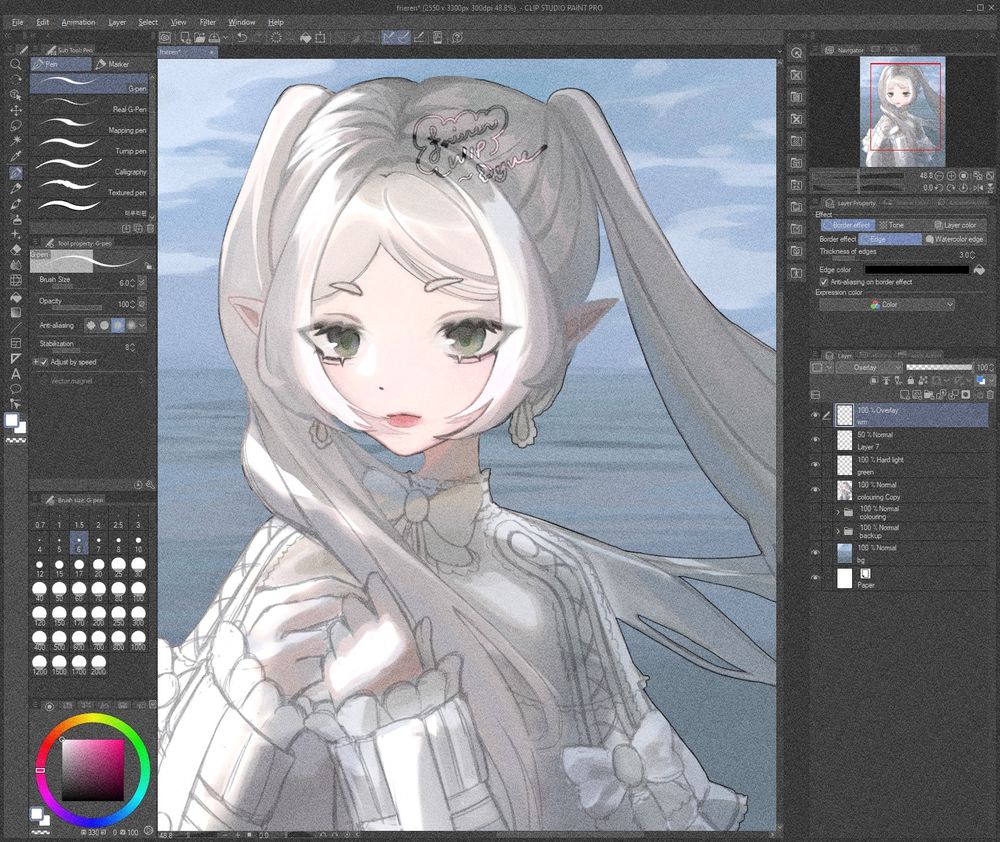Hide the colouring Copy layer
This screenshot has width=1000, height=842.
pos(814,490)
